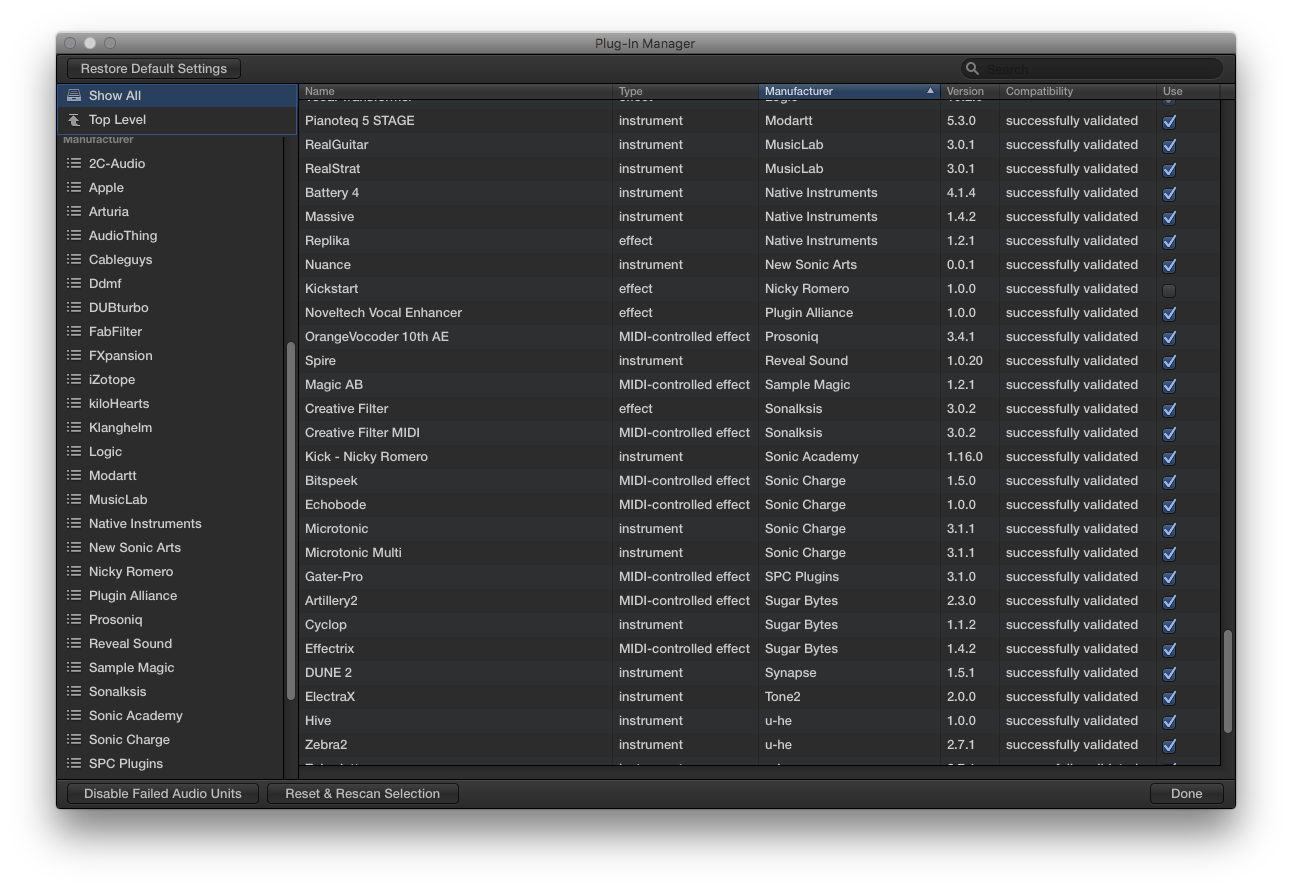The height and width of the screenshot is (889, 1292).
Task: Select Show All in sidebar
Action: pyautogui.click(x=177, y=96)
